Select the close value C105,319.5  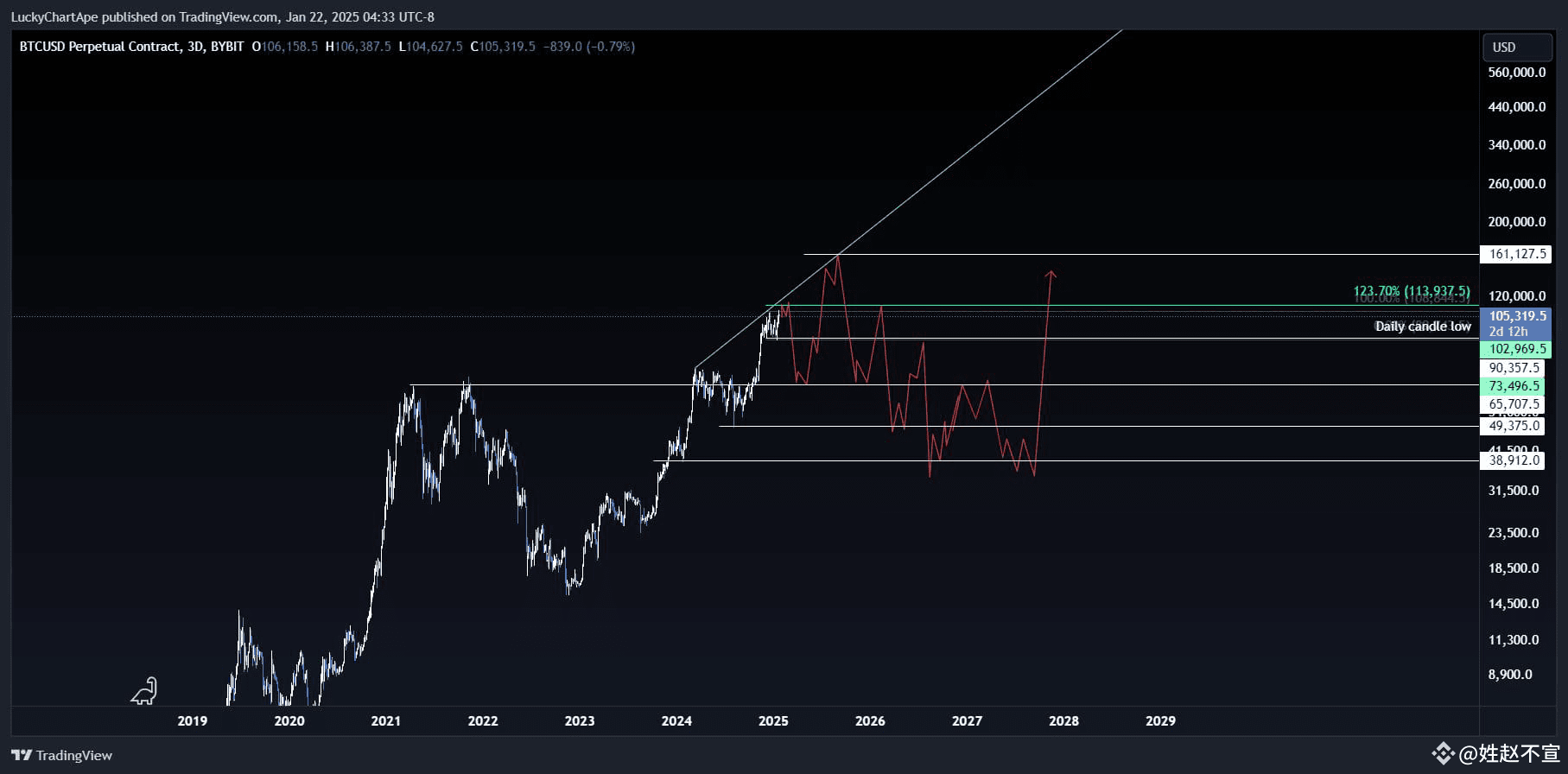(503, 47)
